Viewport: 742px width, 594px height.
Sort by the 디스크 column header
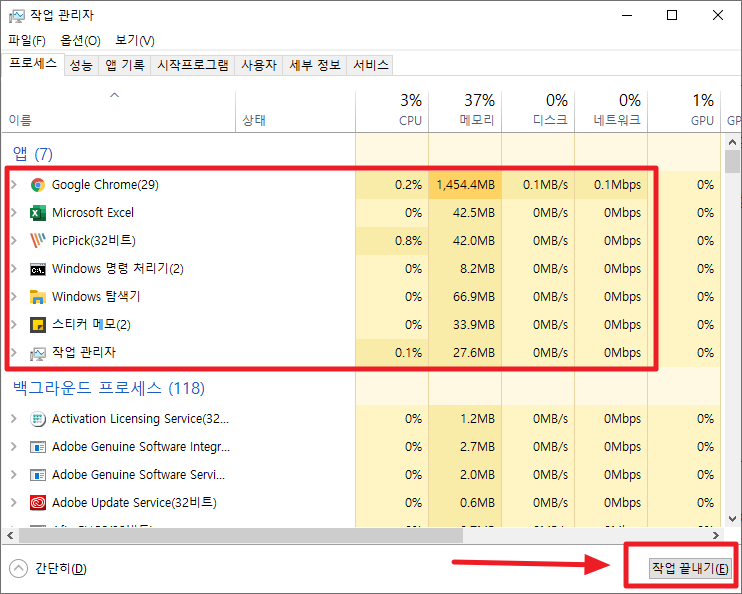point(538,111)
